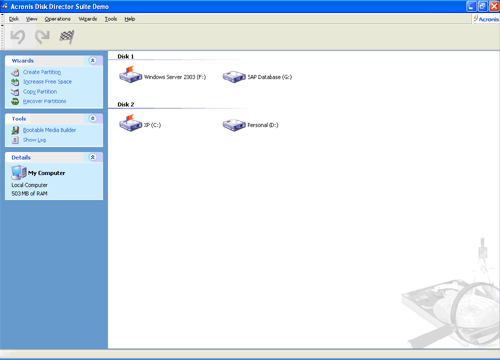This screenshot has width=500, height=360.
Task: Click the Redo arrow in toolbar
Action: (42, 37)
